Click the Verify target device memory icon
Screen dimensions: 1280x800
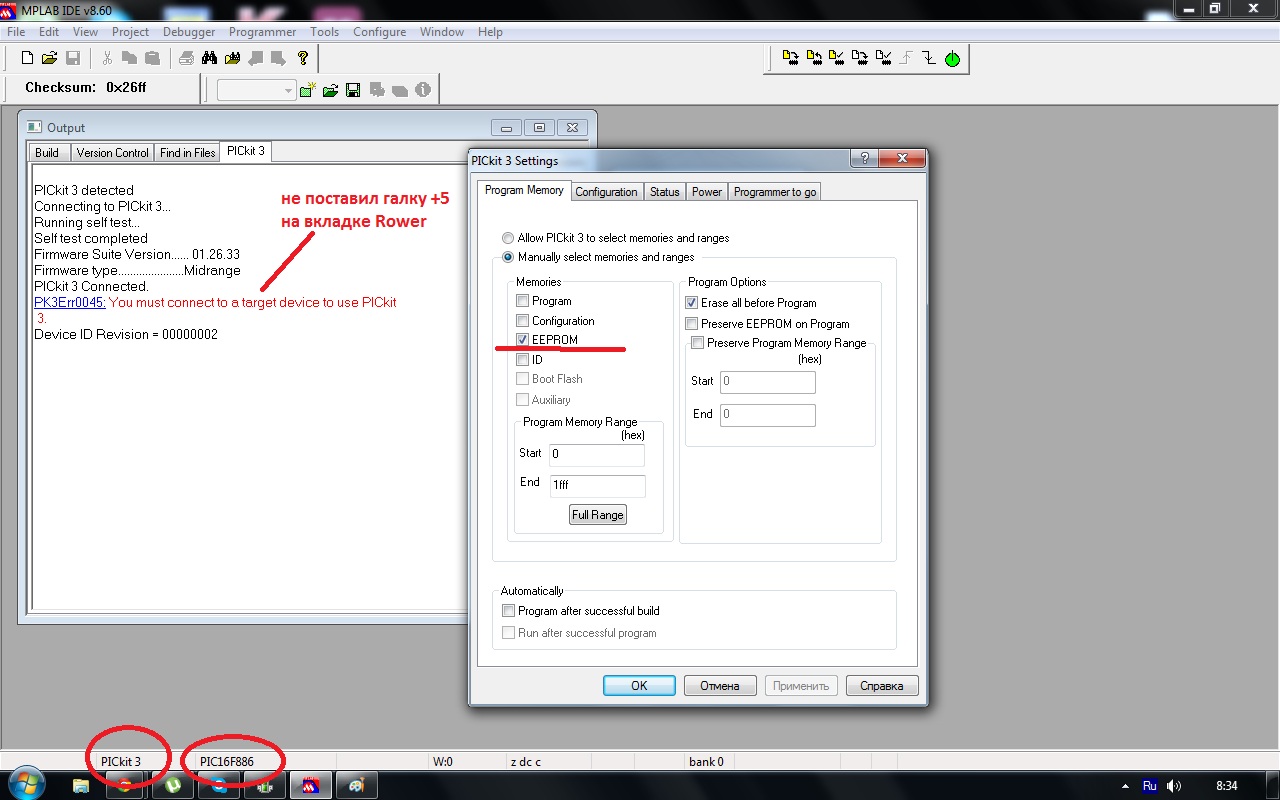pos(837,58)
